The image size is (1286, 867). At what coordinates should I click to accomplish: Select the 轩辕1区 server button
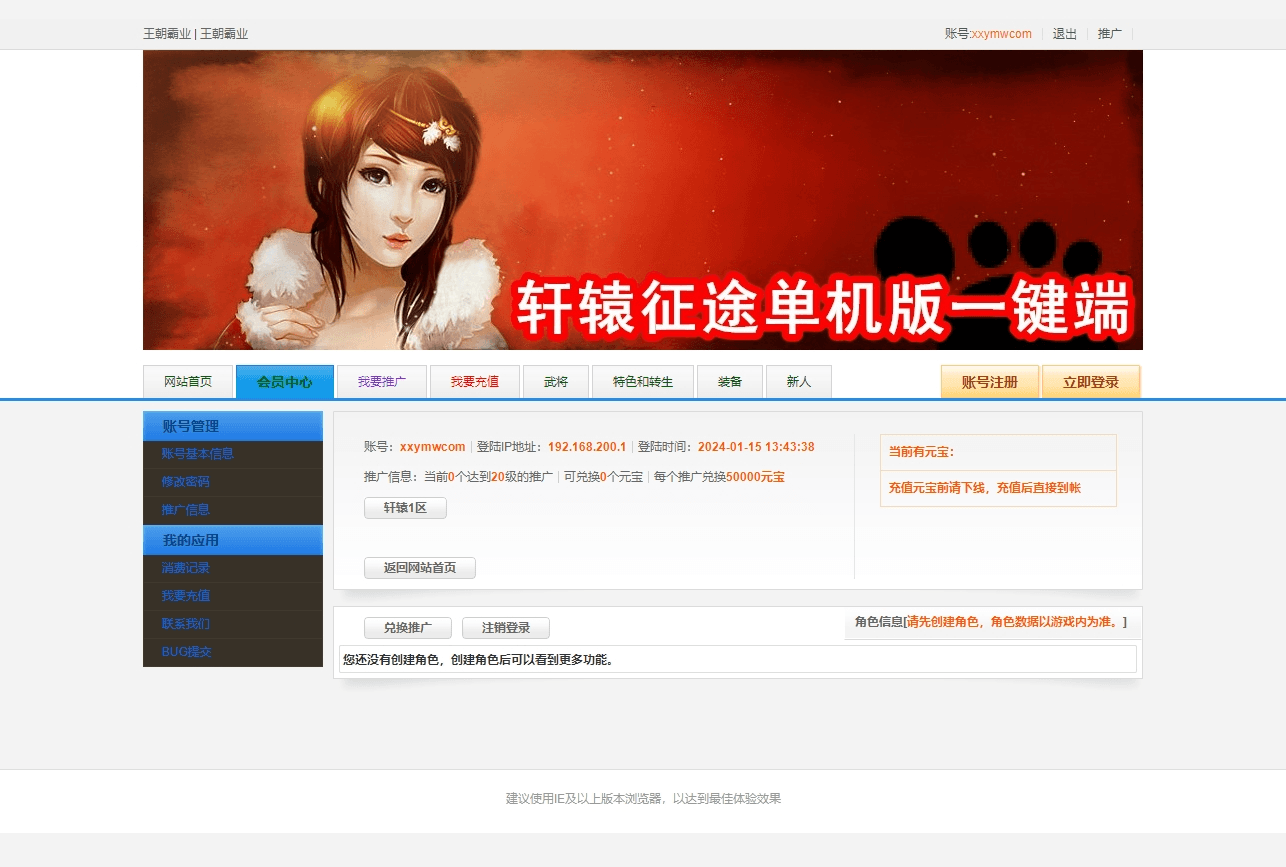tap(405, 508)
